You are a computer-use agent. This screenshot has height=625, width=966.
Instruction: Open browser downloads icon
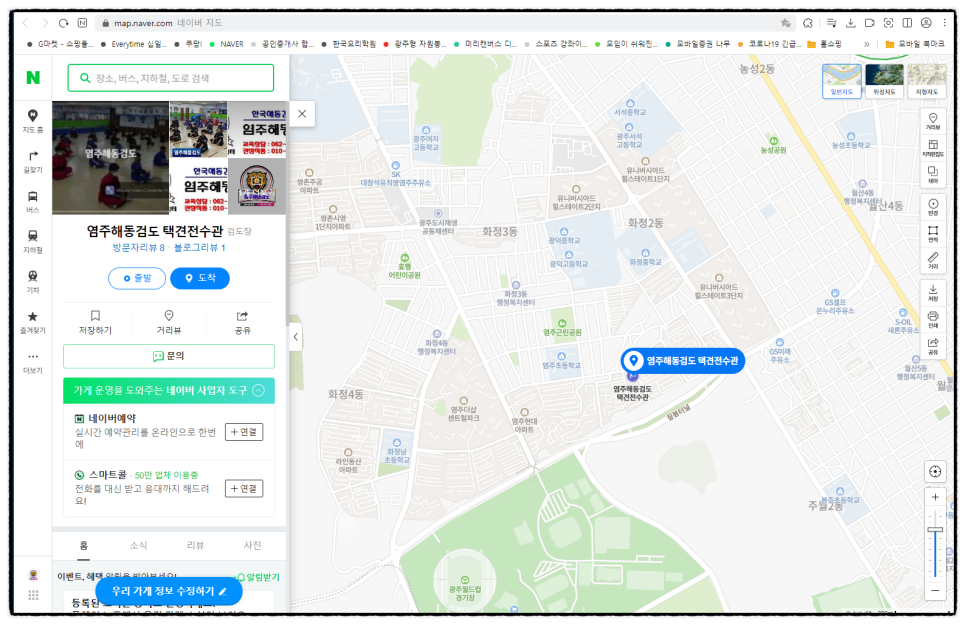point(850,23)
